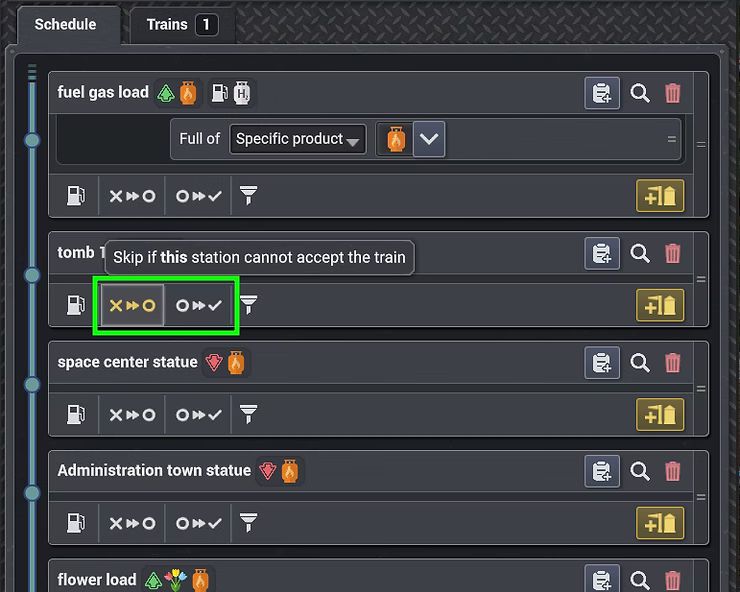Switch to the Trains tab
Image resolution: width=740 pixels, height=592 pixels.
(x=182, y=25)
